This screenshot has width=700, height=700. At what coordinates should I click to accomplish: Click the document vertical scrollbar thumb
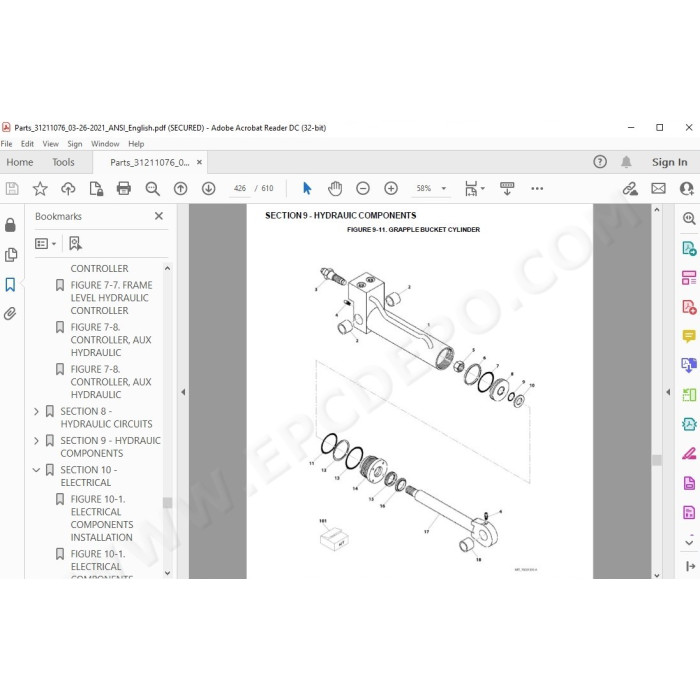coord(657,460)
